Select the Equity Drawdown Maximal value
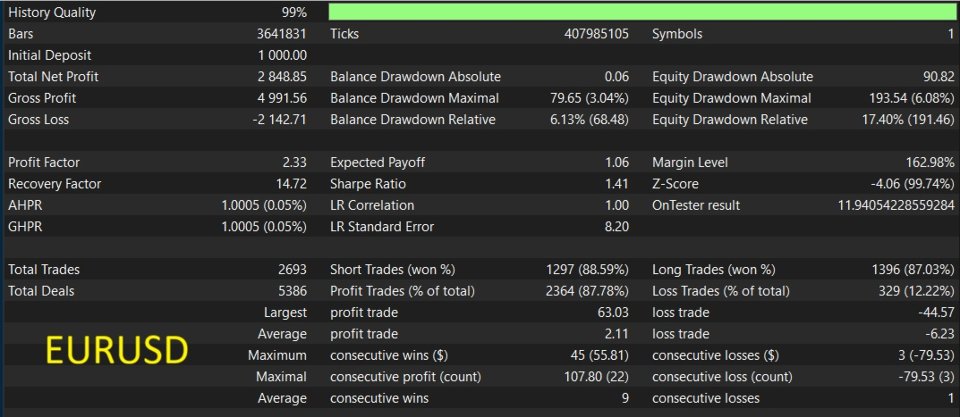Viewport: 960px width, 417px height. (912, 98)
